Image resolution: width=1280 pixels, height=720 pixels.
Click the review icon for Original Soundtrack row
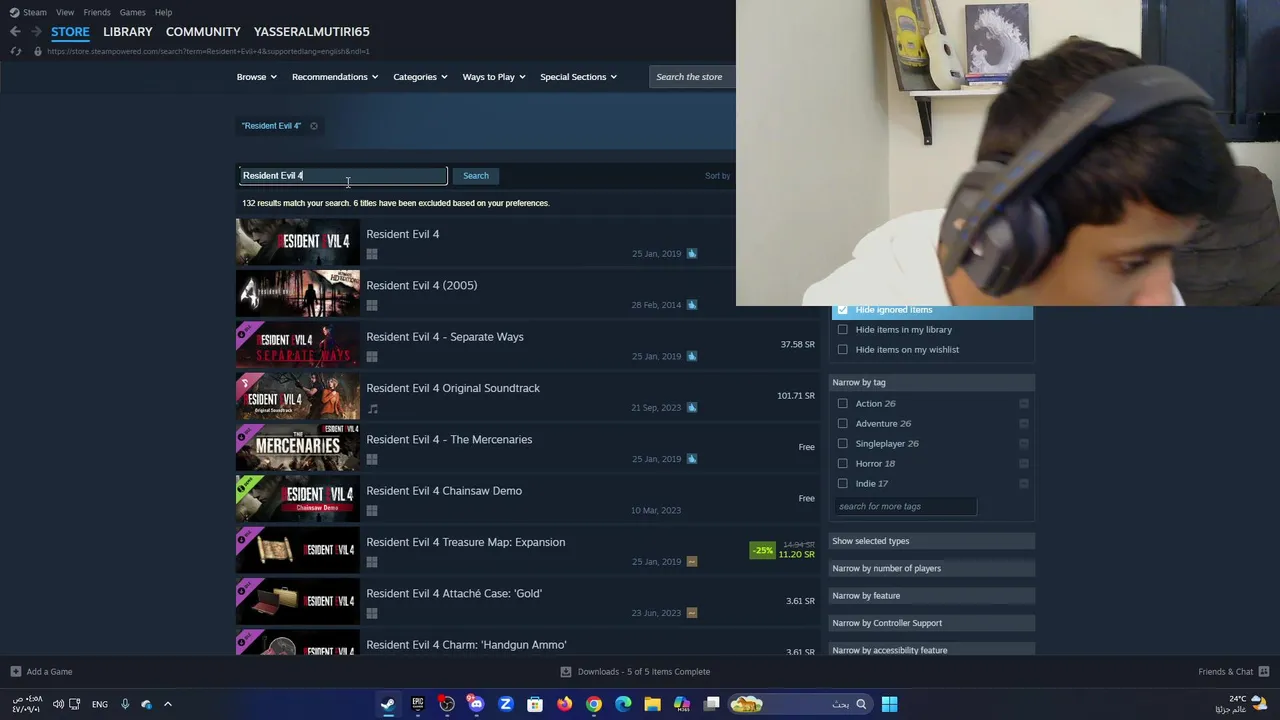691,408
